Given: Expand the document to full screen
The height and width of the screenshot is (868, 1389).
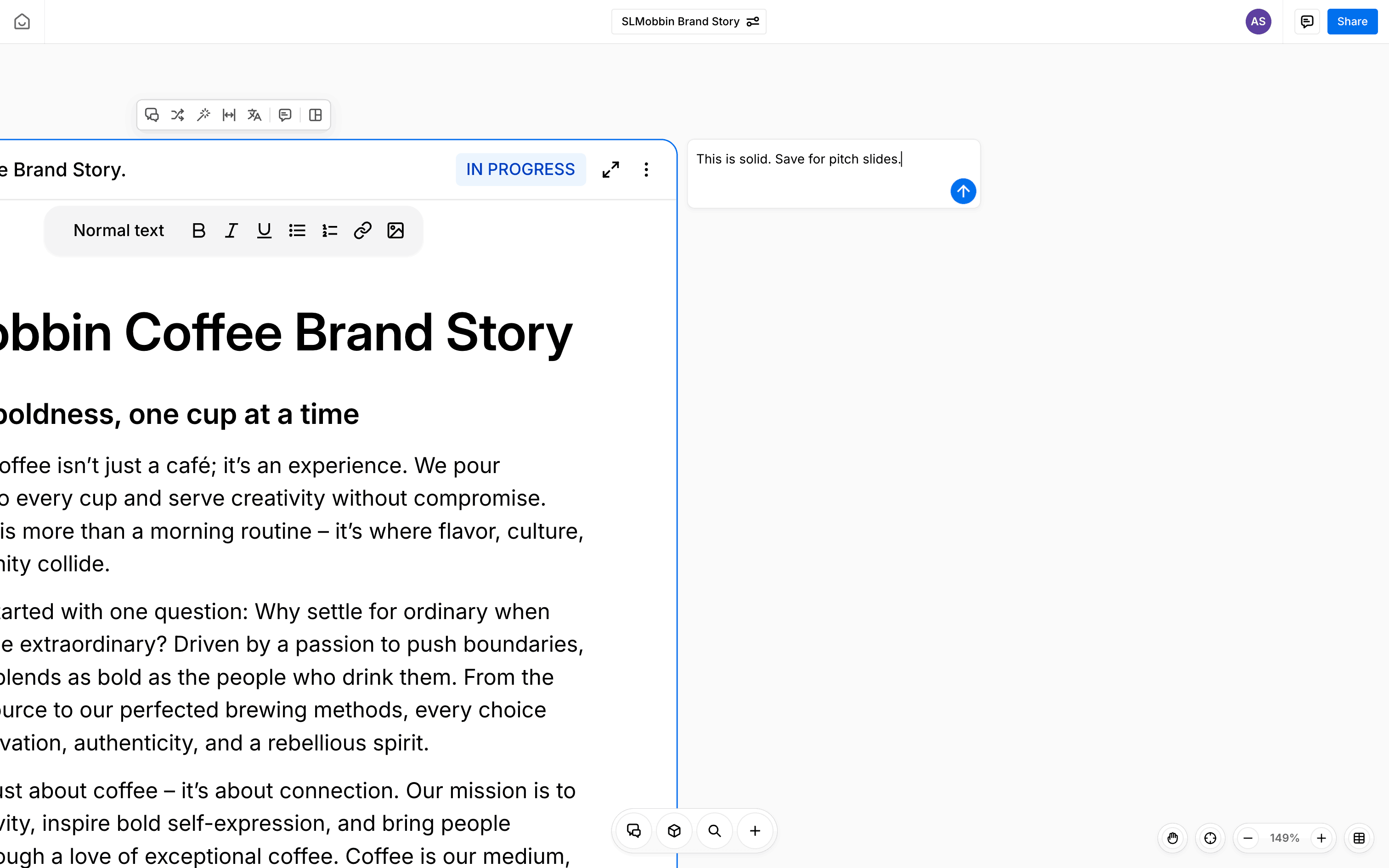Looking at the screenshot, I should pyautogui.click(x=611, y=169).
